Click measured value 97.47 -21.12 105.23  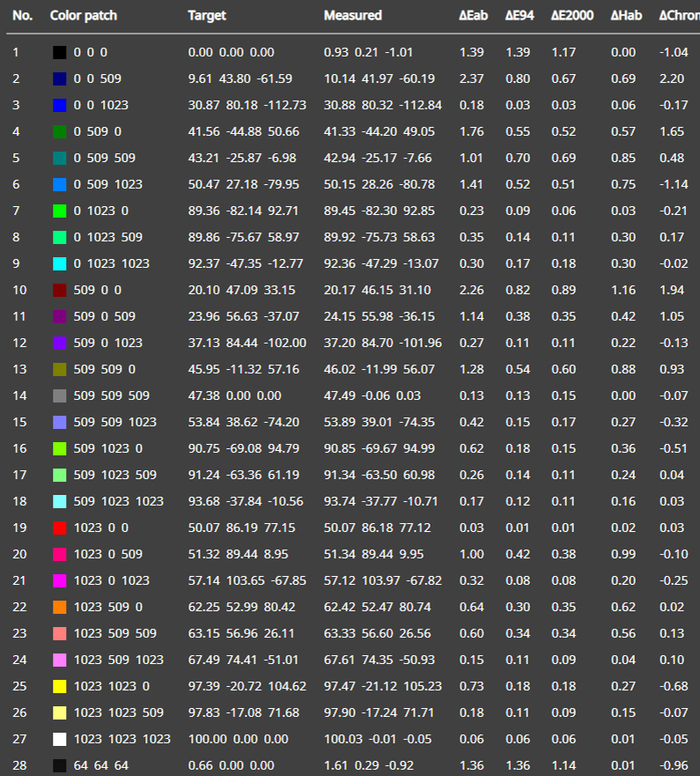383,686
